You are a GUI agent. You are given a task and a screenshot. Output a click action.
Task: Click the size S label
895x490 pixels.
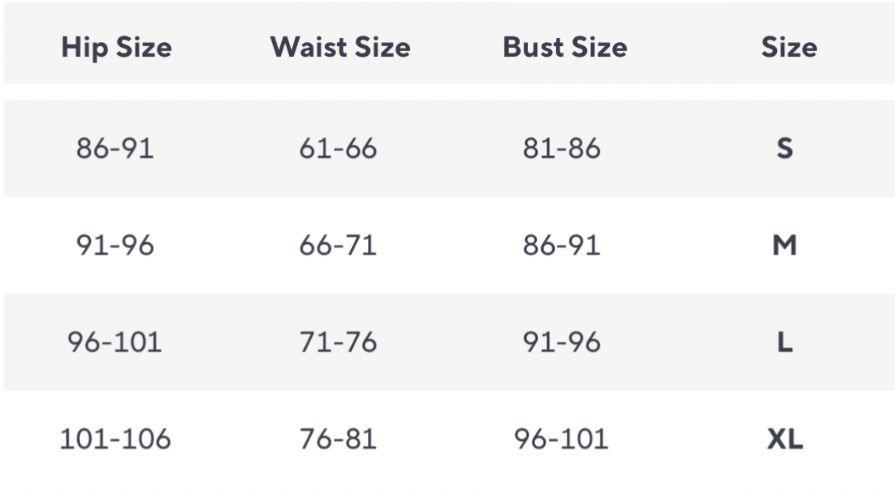[785, 148]
